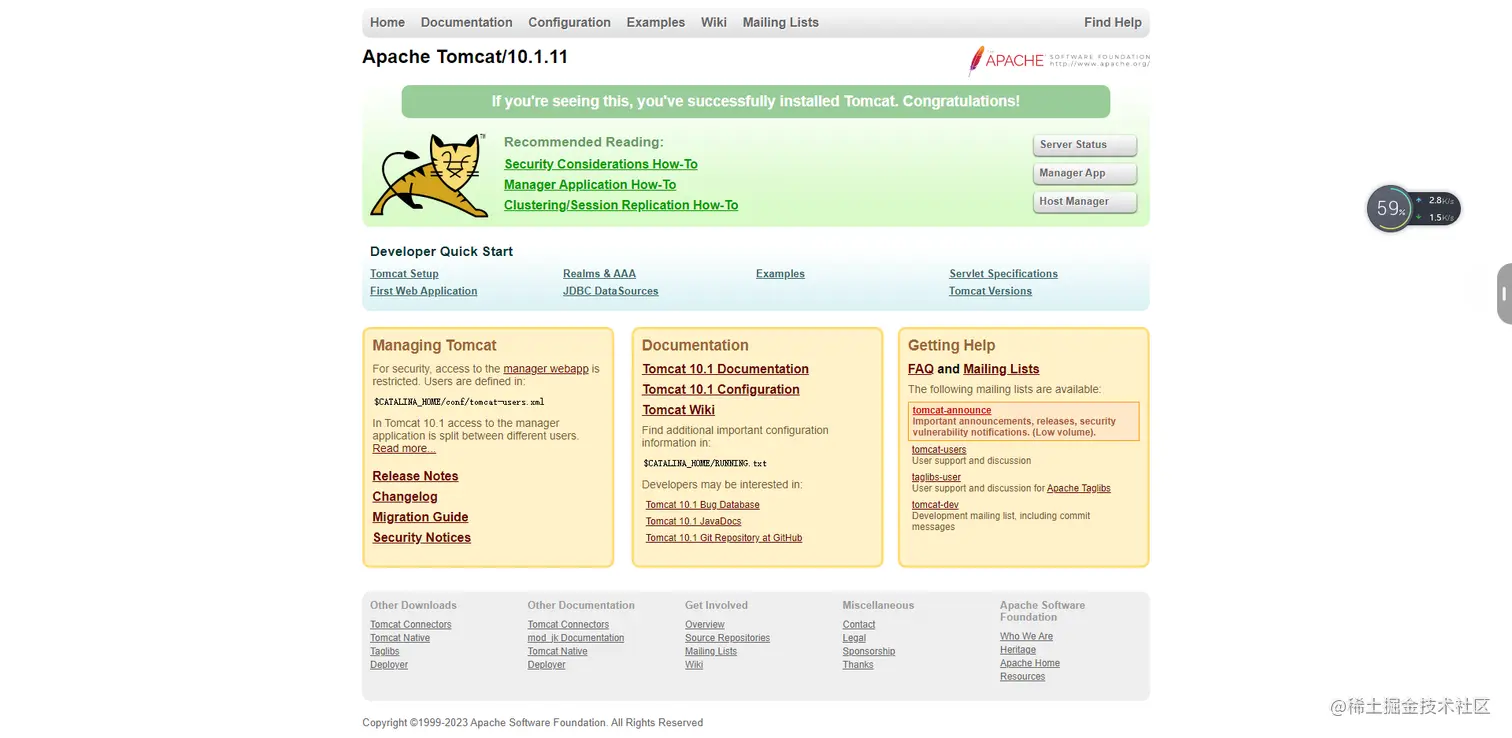Screen dimensions: 1512x738
Task: Open Home in the top navigation
Action: point(387,22)
